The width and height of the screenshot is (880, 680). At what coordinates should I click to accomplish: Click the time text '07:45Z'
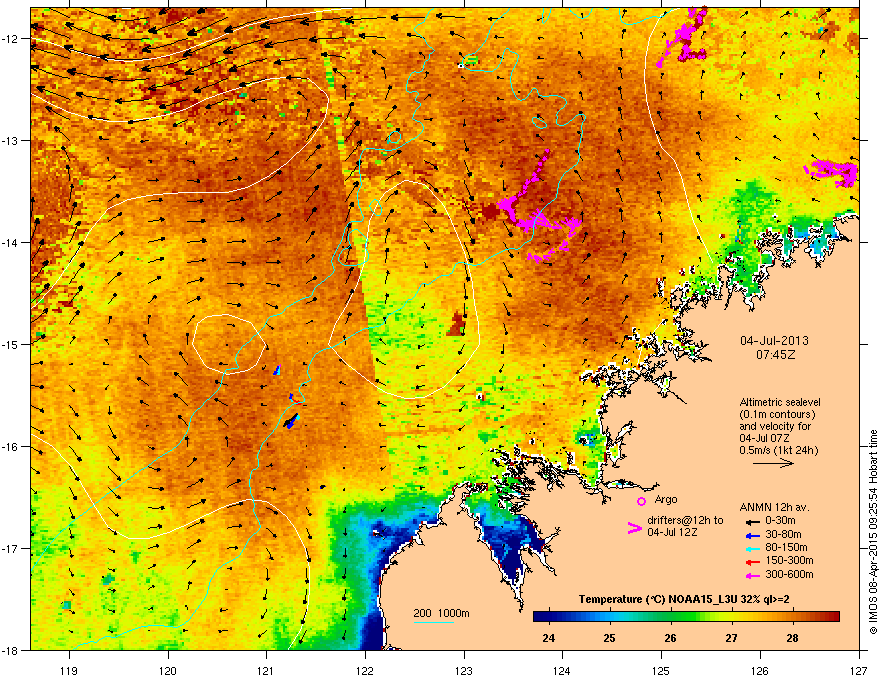click(775, 355)
